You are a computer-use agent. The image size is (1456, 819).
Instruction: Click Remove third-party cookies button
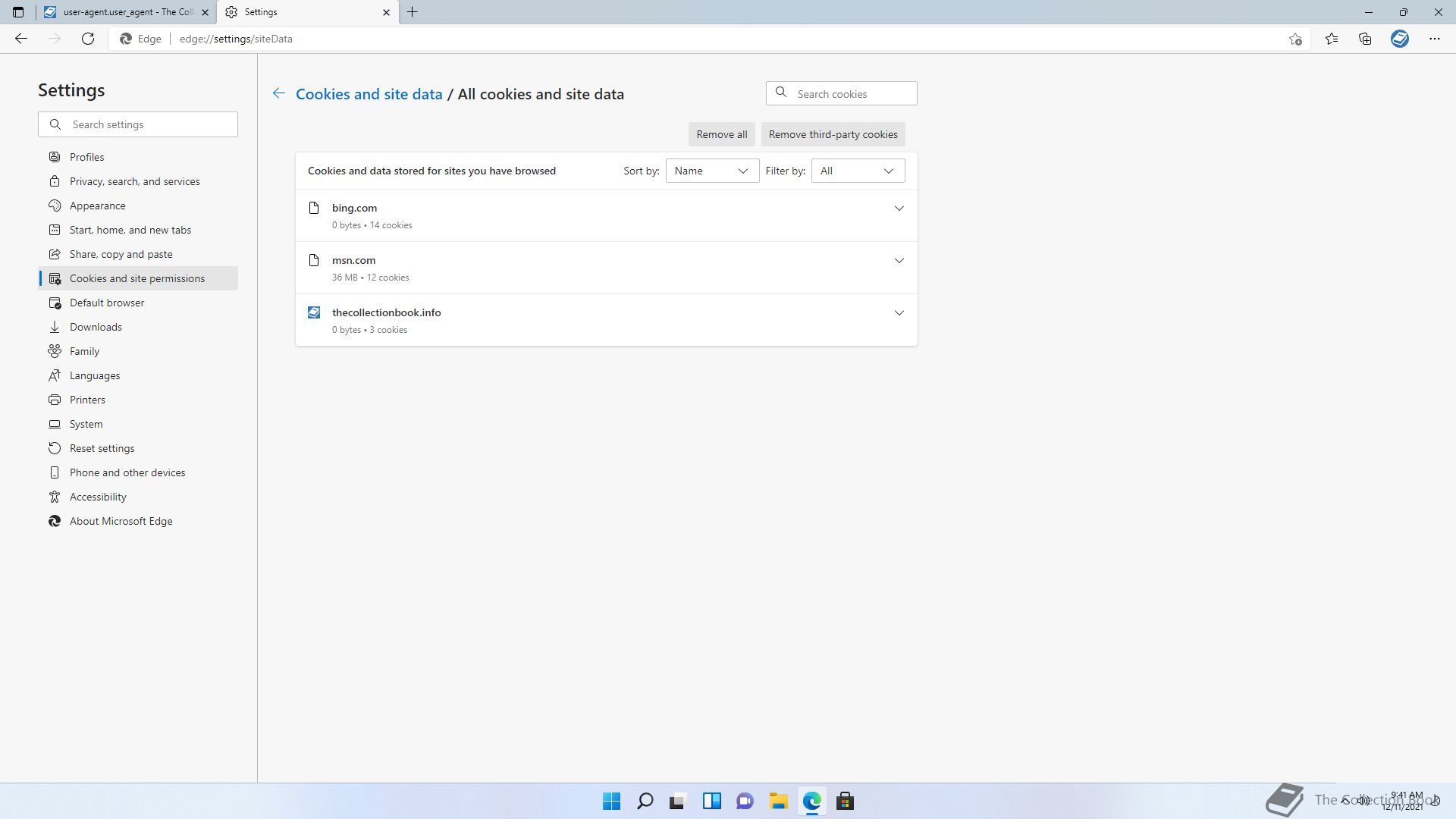[833, 134]
